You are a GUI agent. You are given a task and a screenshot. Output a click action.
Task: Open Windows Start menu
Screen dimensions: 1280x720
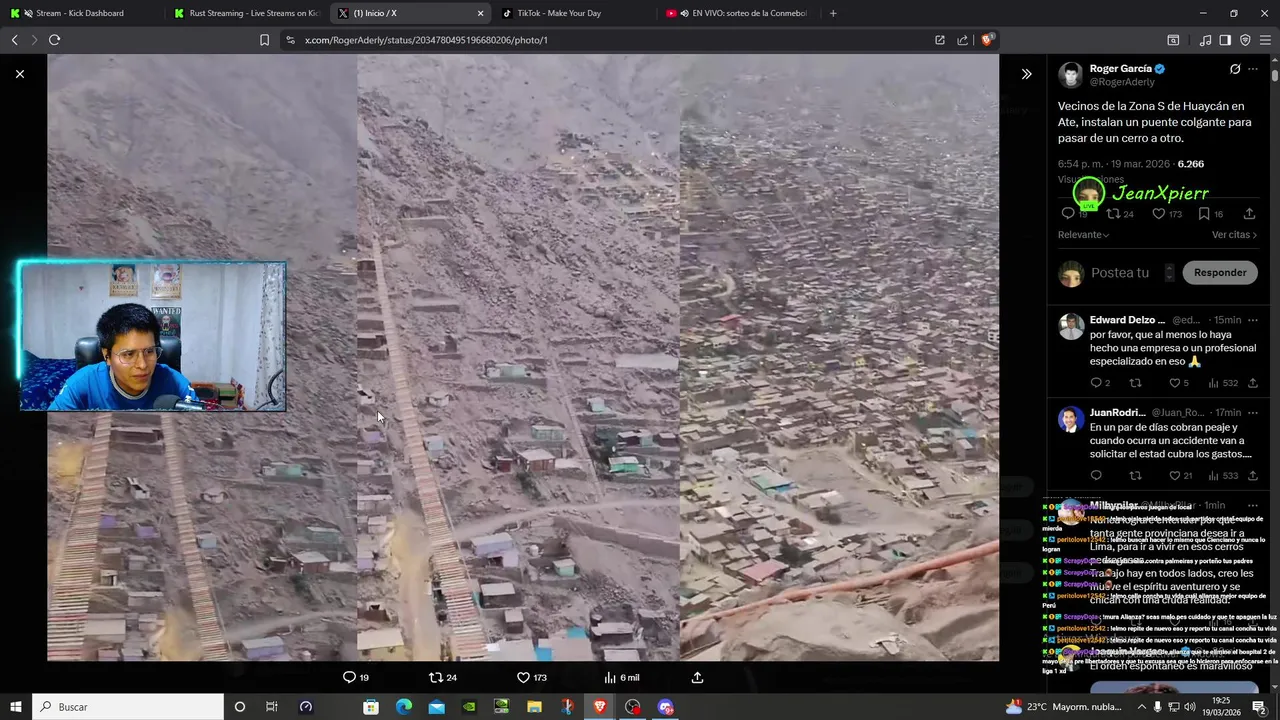[15, 707]
